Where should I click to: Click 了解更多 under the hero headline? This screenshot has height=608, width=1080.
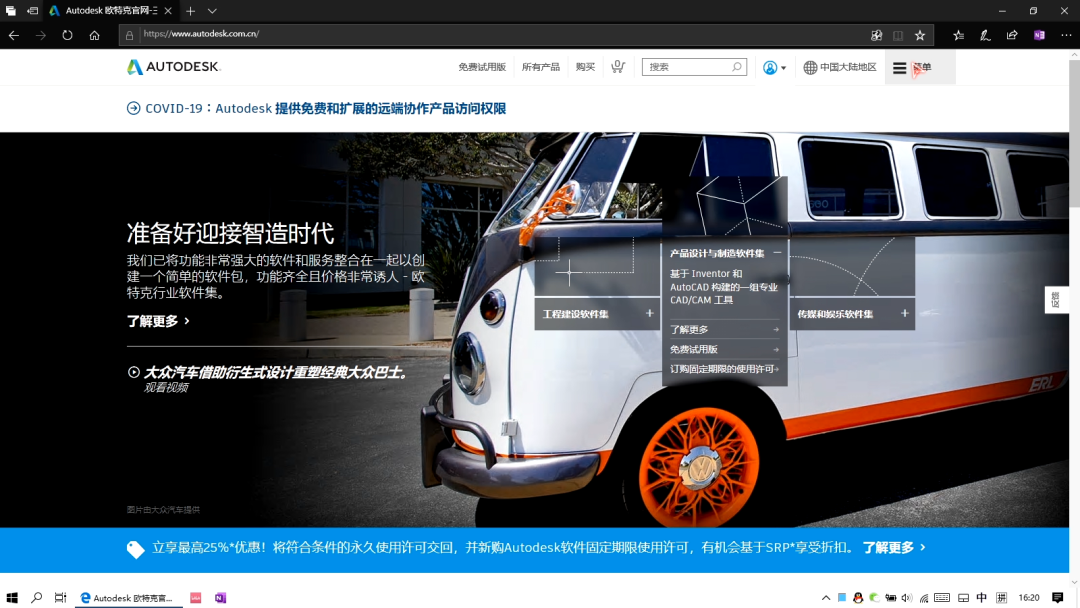point(158,321)
